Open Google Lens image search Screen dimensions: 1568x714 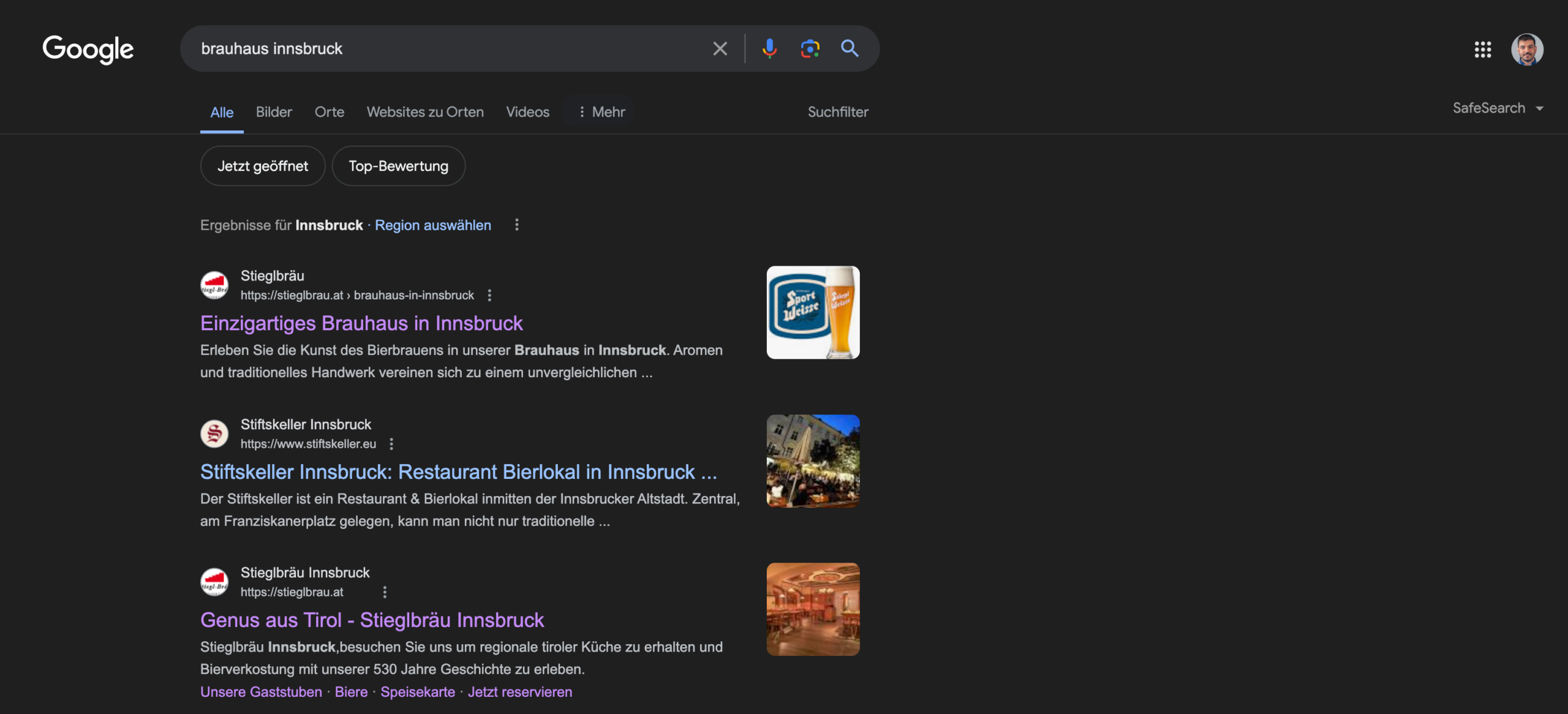(810, 48)
